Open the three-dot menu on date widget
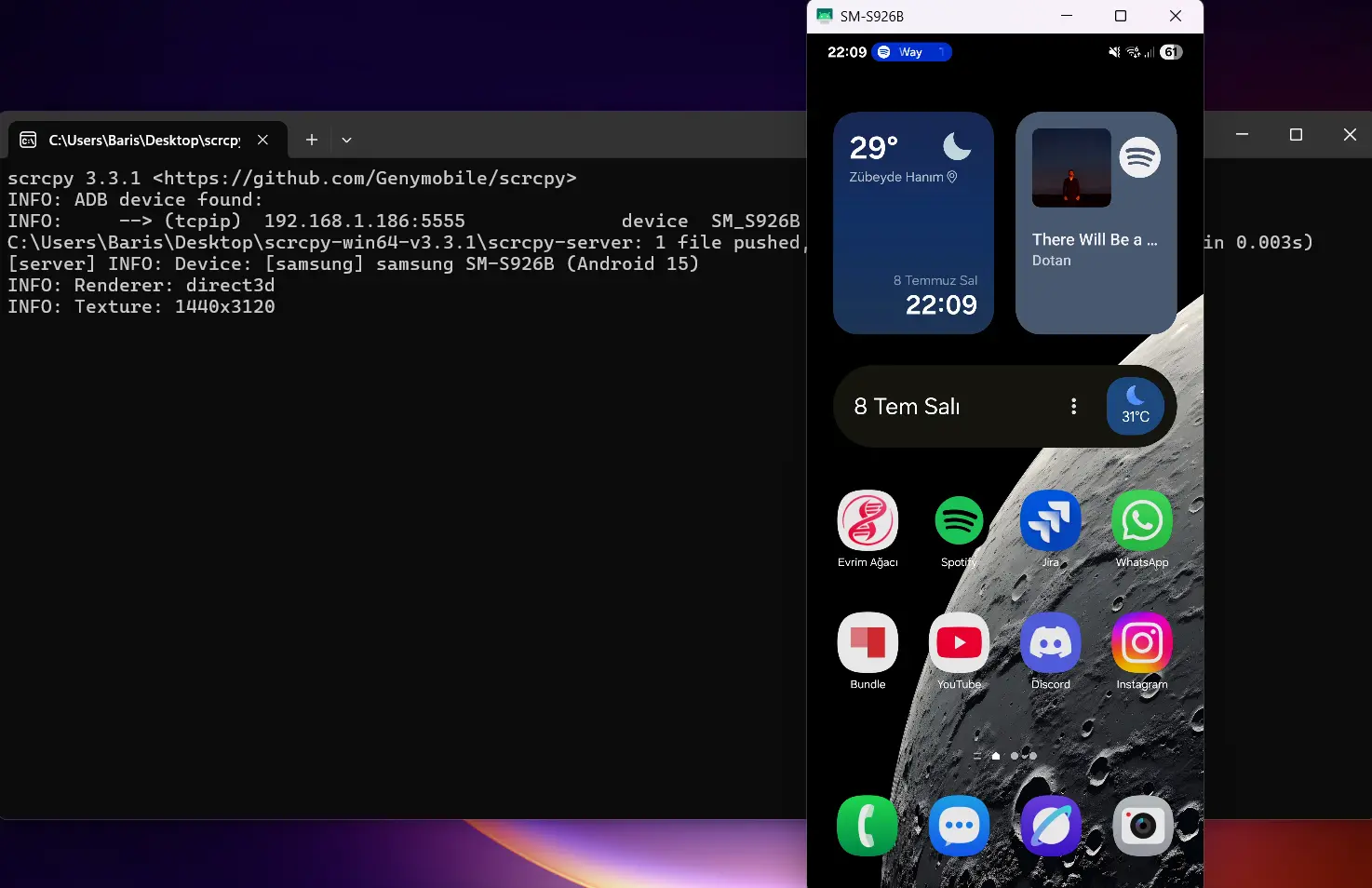 coord(1074,406)
